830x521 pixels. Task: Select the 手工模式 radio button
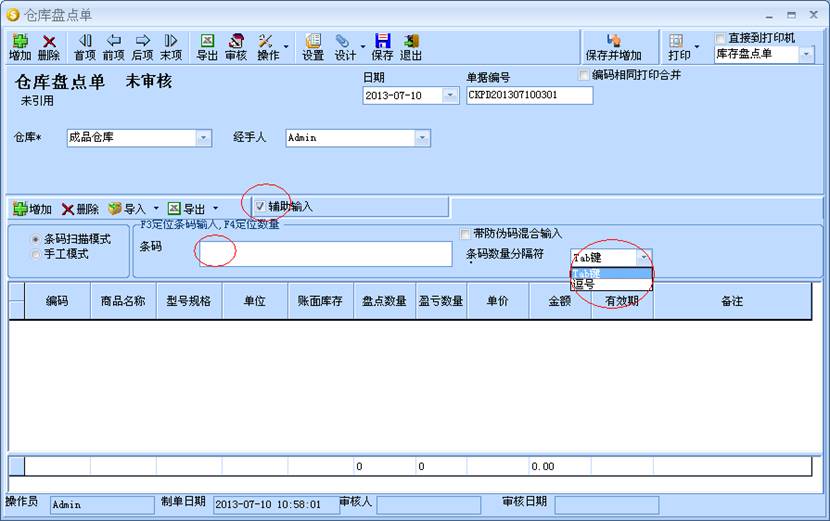coord(37,254)
